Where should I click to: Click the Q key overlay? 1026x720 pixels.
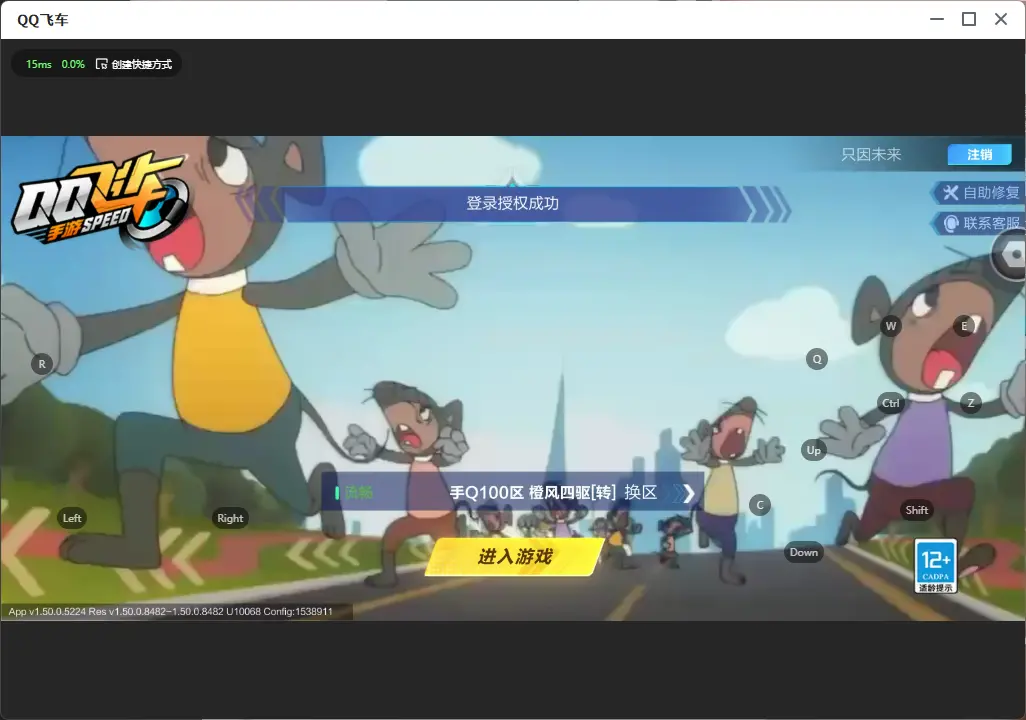point(817,359)
